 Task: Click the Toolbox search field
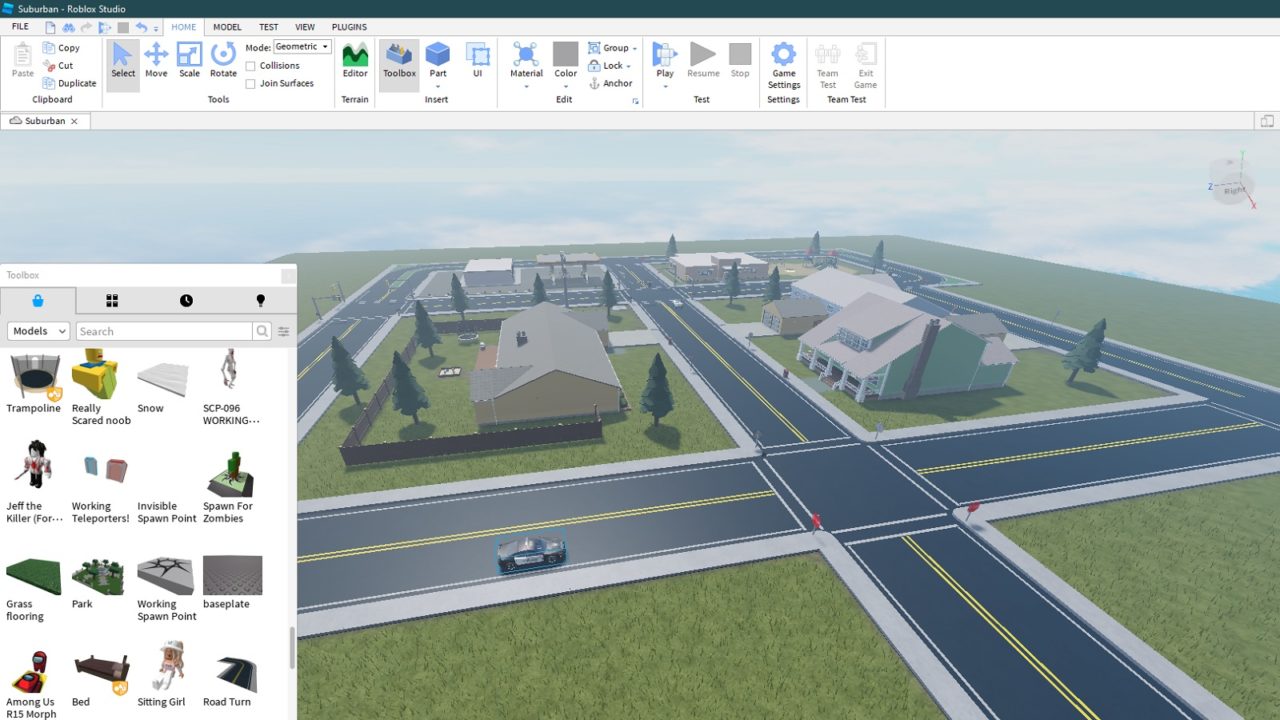coord(165,331)
